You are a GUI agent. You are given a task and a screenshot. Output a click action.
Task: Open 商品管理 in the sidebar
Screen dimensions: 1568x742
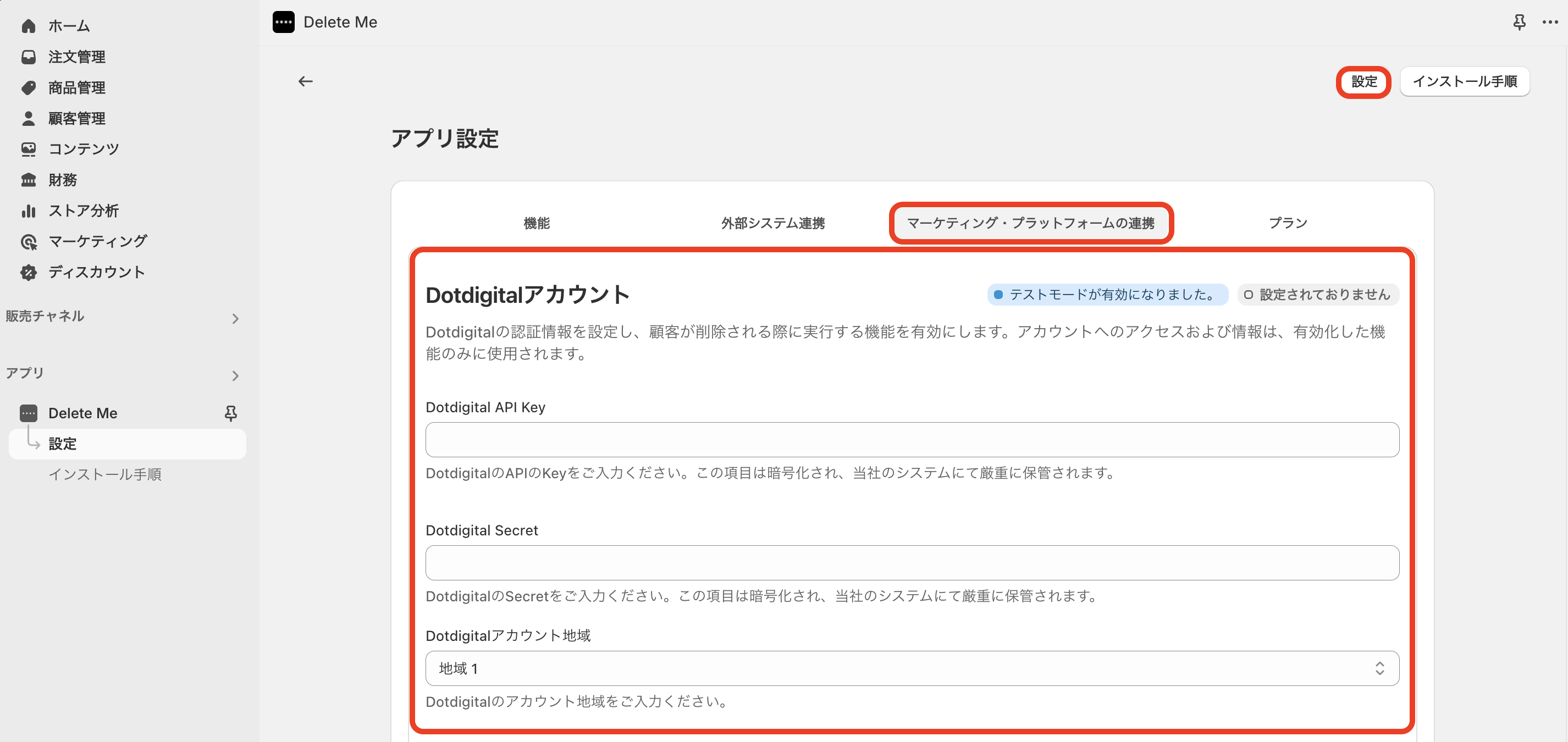tap(77, 87)
